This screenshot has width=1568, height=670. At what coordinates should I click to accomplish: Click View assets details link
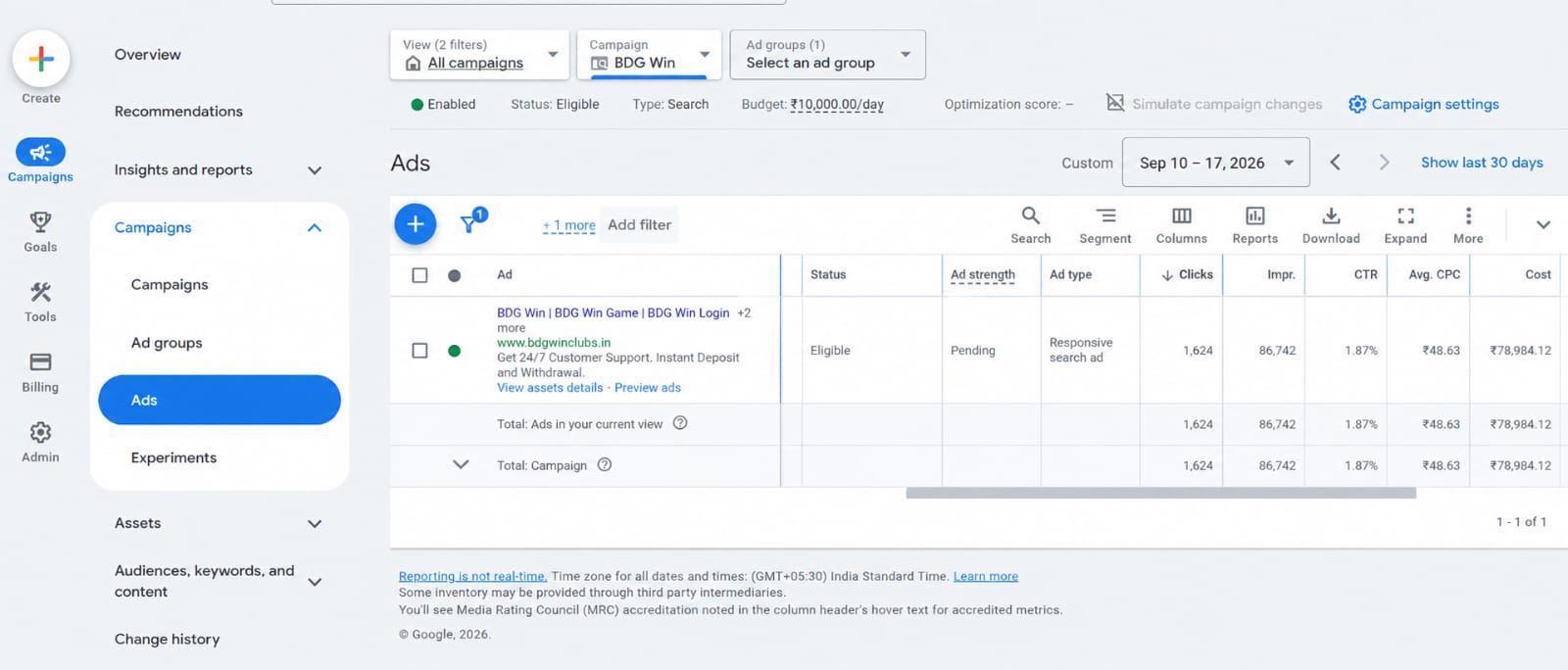point(550,388)
